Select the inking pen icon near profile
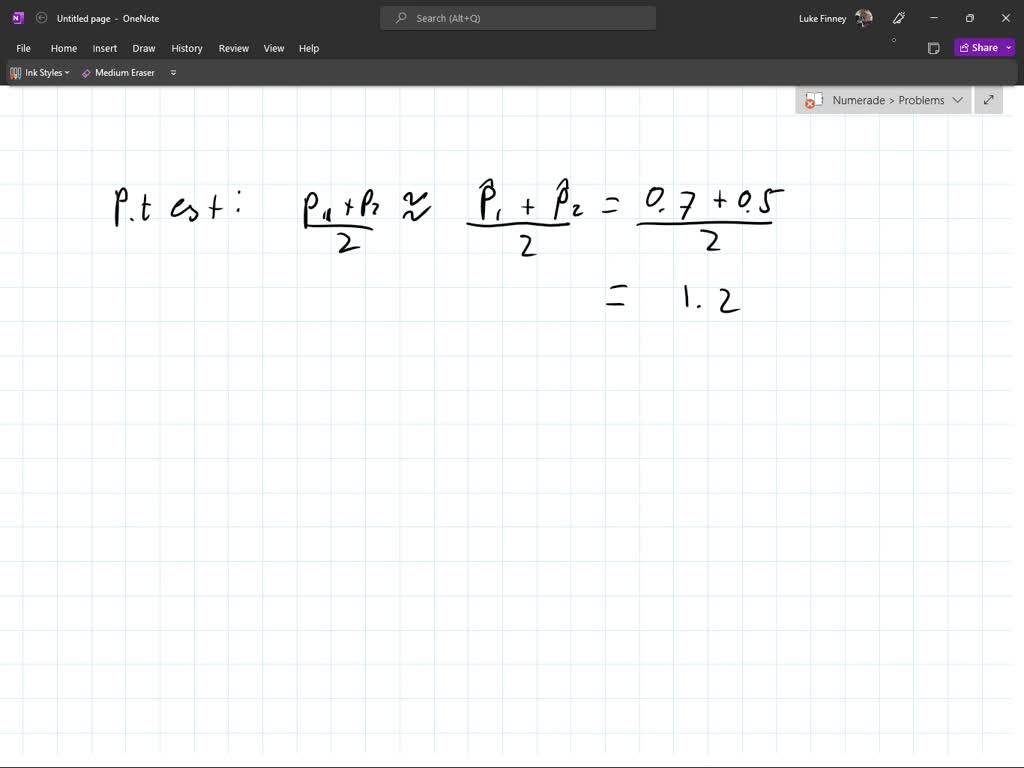Screen dimensions: 1024x768 [898, 18]
